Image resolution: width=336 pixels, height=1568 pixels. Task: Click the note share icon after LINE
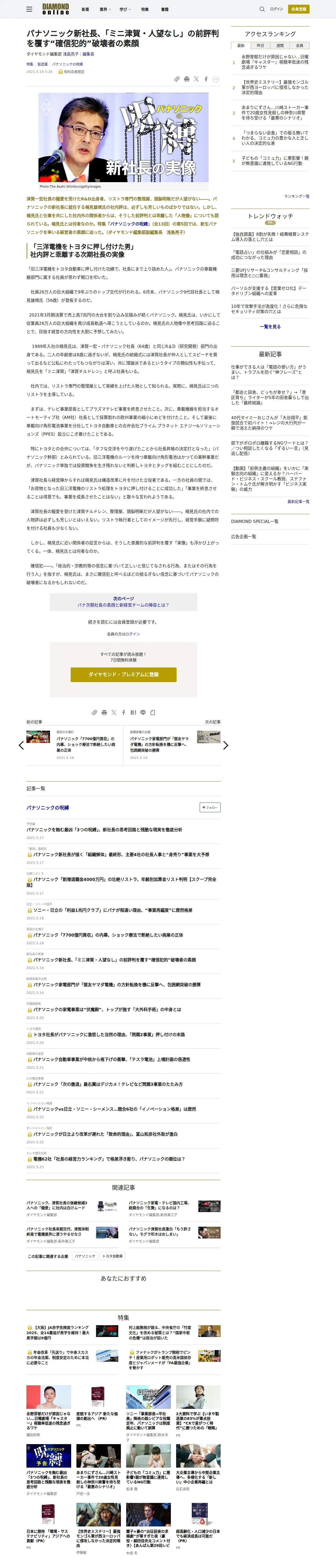pyautogui.click(x=153, y=712)
